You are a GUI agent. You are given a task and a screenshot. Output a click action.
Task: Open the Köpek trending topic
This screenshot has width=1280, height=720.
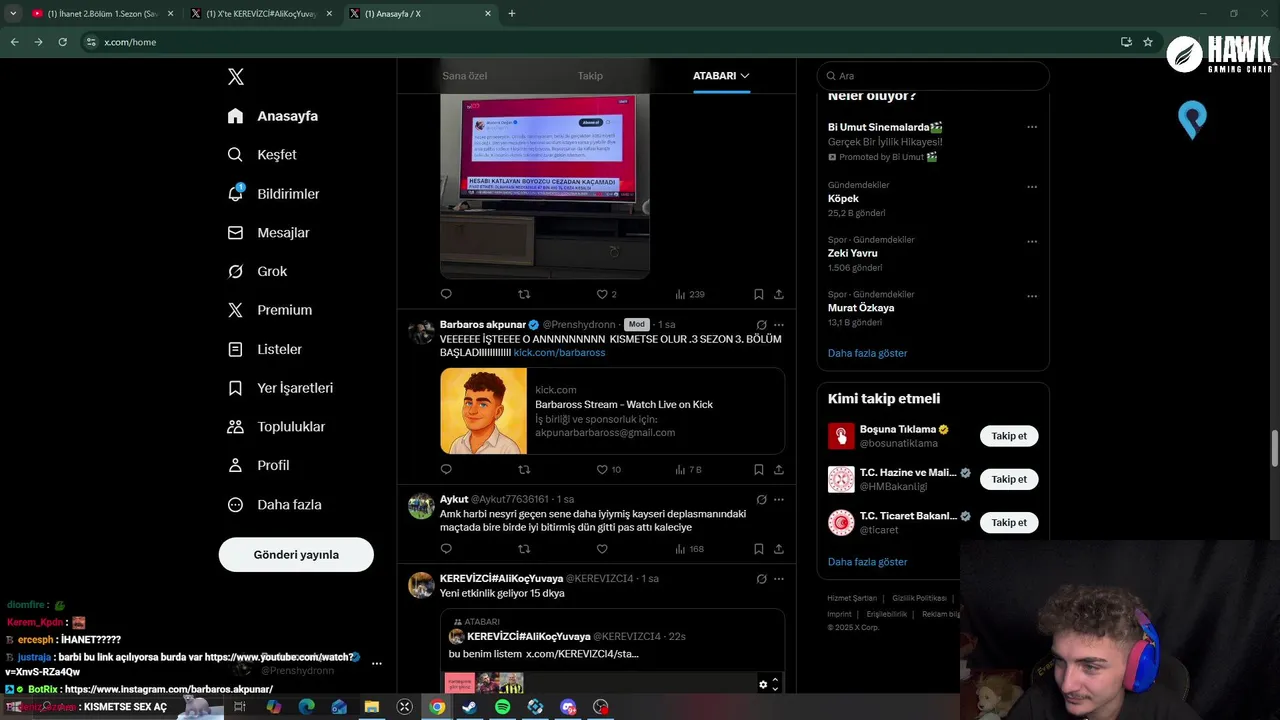[x=843, y=199]
